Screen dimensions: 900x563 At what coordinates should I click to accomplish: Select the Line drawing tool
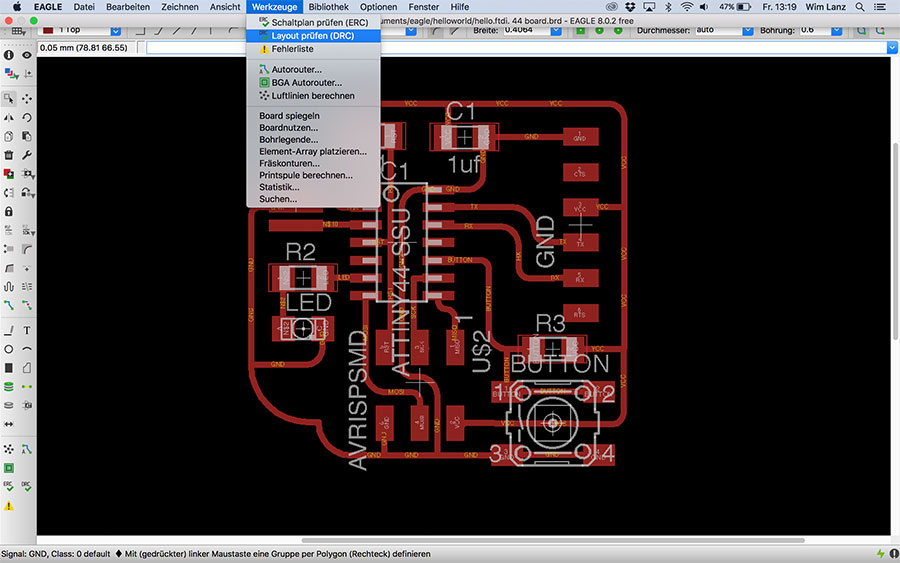pyautogui.click(x=9, y=331)
